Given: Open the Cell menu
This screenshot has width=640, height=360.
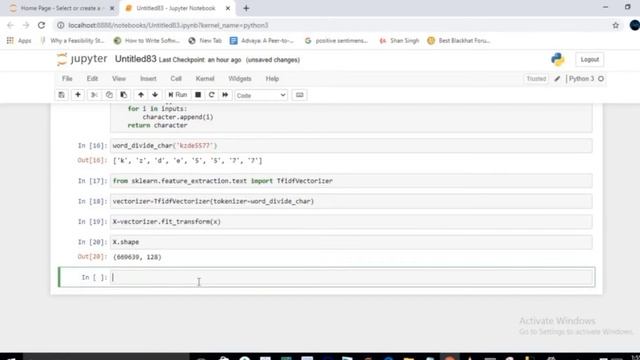Looking at the screenshot, I should 176,79.
